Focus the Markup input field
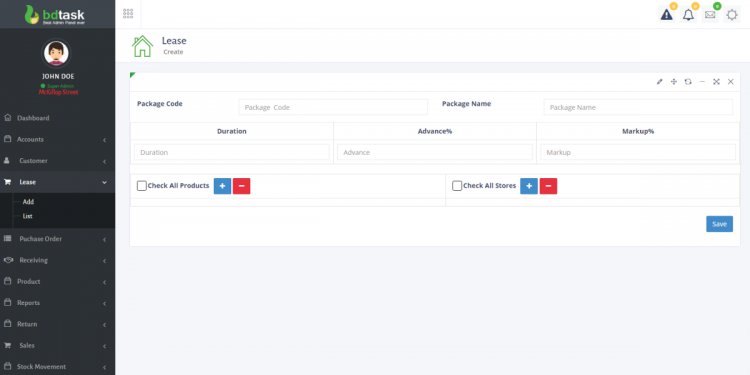This screenshot has height=375, width=750. (x=638, y=152)
